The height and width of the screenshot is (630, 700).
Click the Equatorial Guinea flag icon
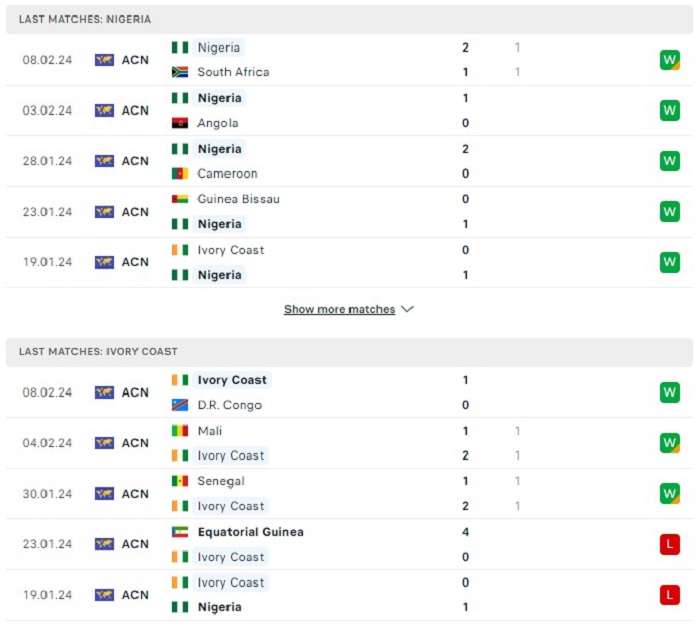(180, 532)
